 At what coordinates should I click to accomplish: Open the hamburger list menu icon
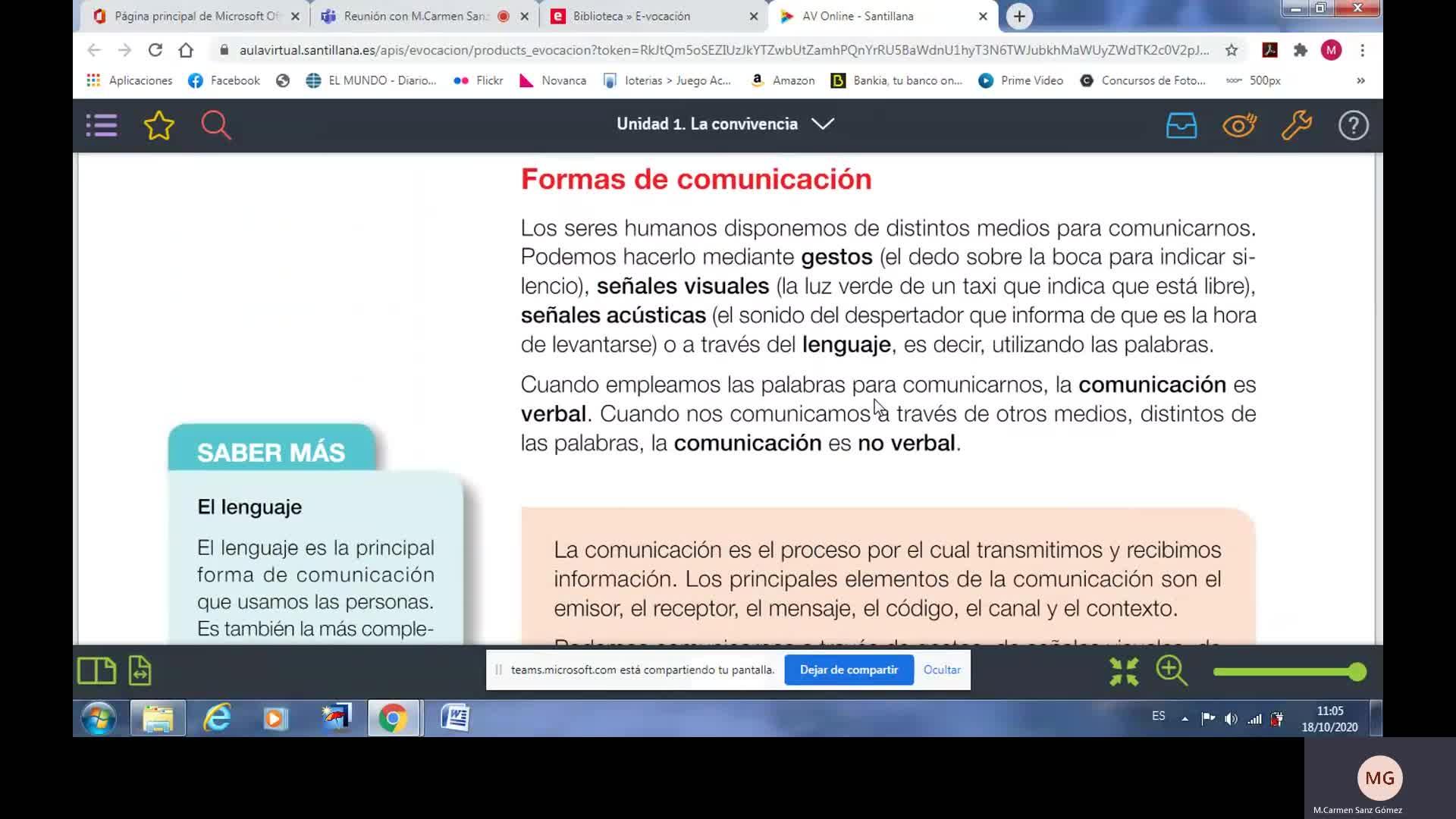coord(102,125)
